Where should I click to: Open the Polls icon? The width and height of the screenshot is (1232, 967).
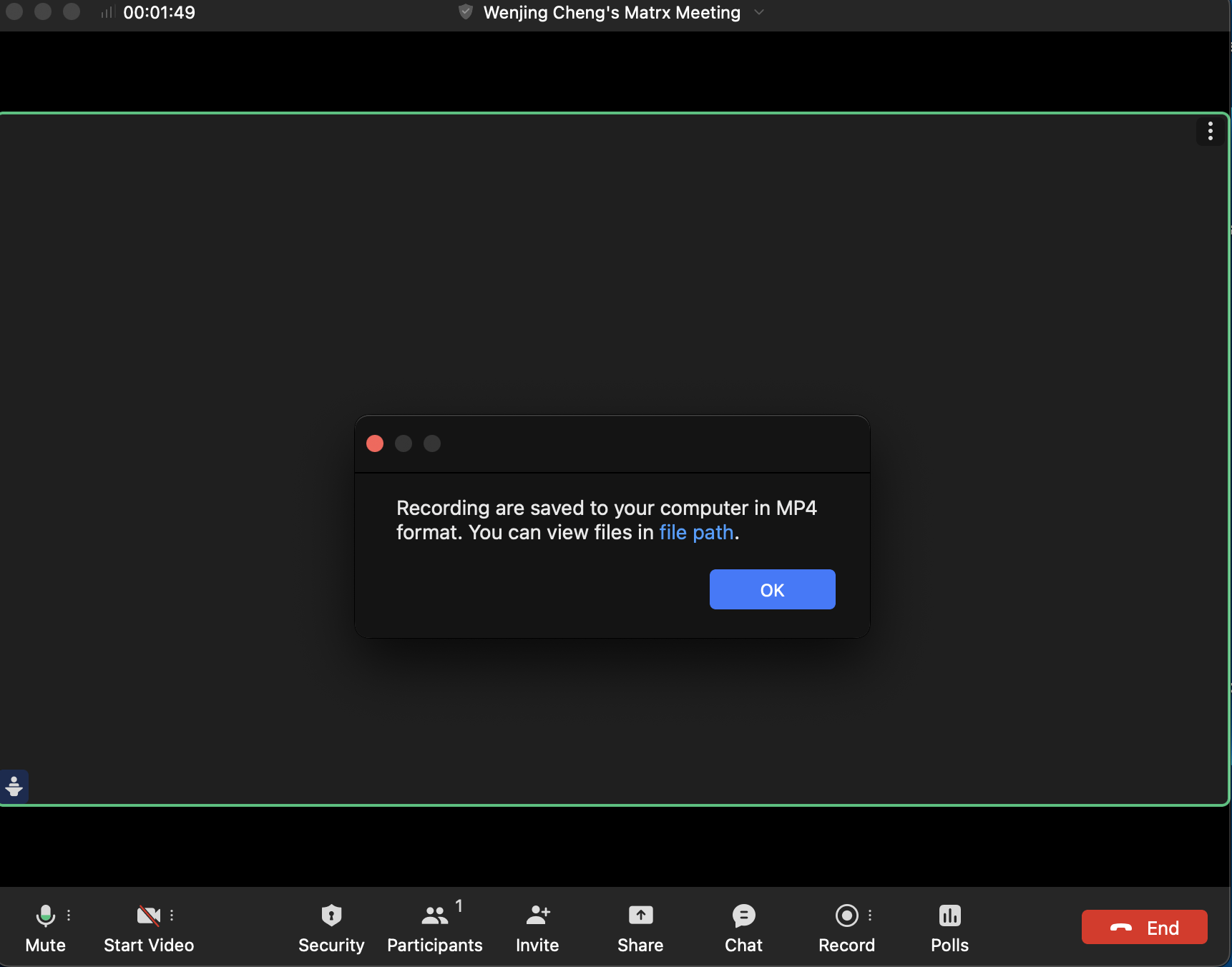point(949,916)
